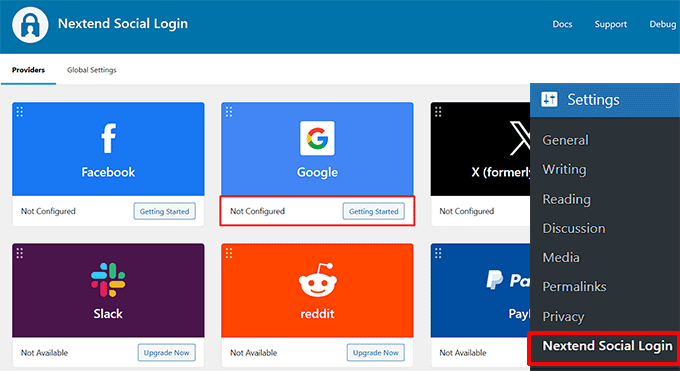Click the X logo on the black card

tap(520, 138)
